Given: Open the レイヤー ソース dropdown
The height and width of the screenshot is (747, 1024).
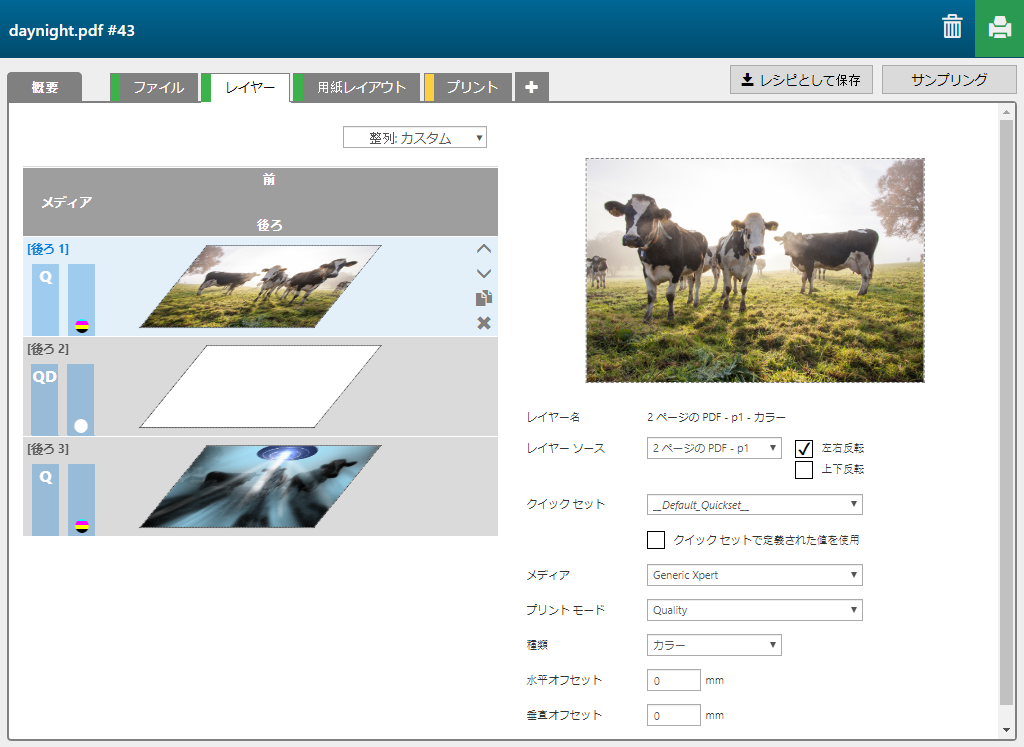Looking at the screenshot, I should [x=714, y=448].
